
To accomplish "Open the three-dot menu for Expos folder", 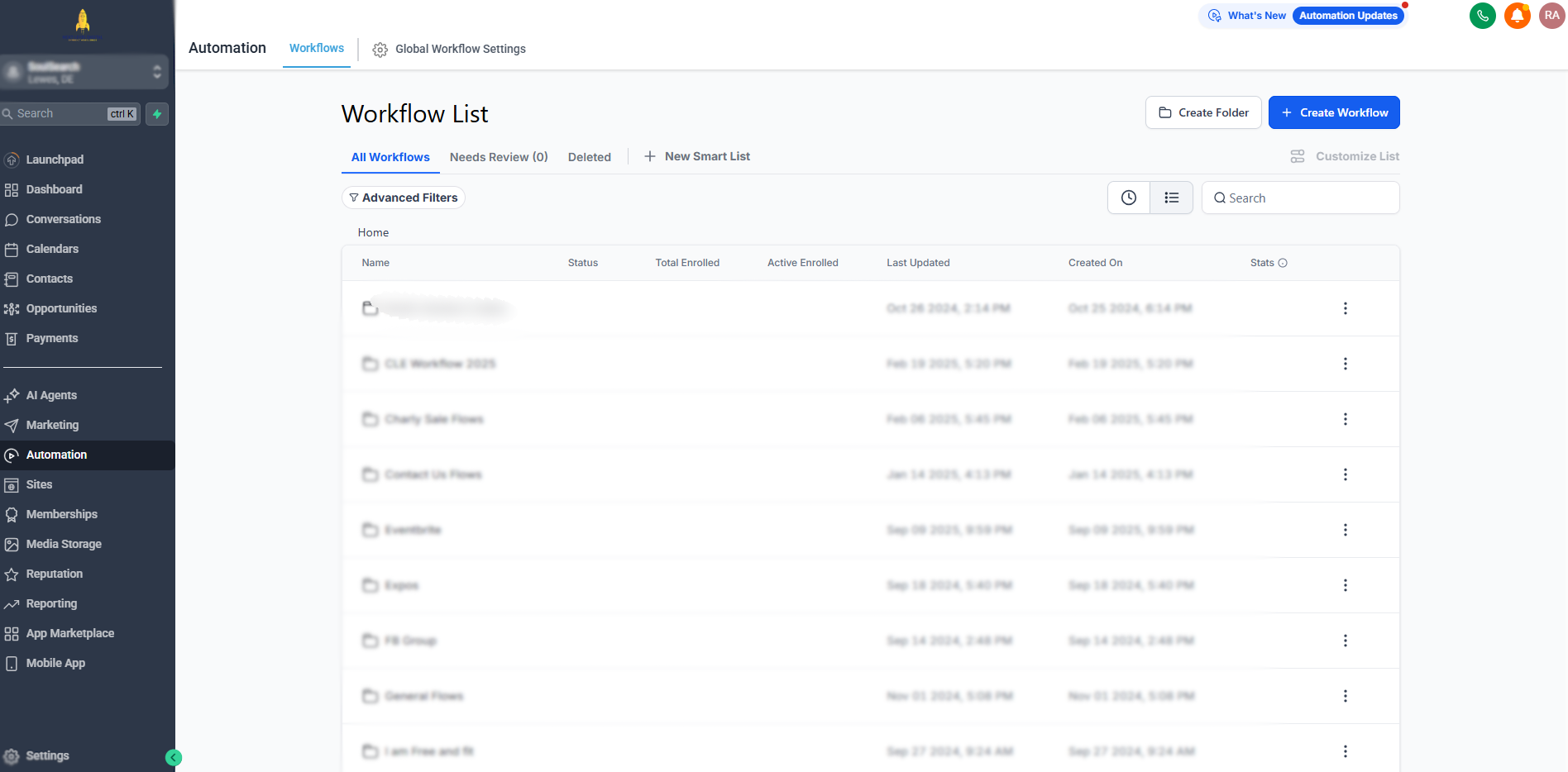I will tap(1345, 585).
